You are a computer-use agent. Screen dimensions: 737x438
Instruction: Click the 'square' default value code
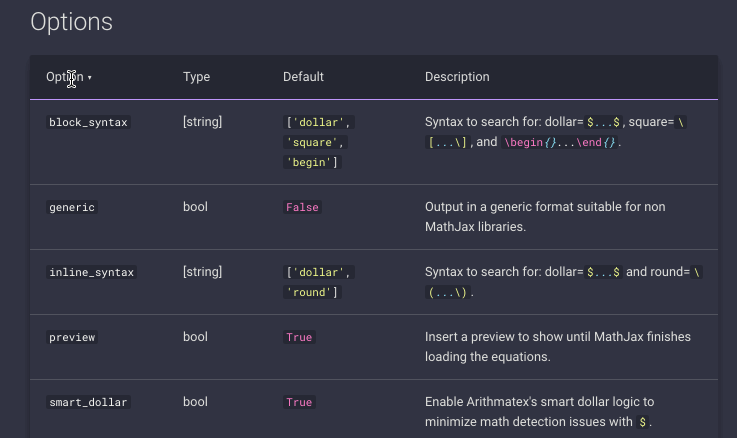[x=315, y=142]
